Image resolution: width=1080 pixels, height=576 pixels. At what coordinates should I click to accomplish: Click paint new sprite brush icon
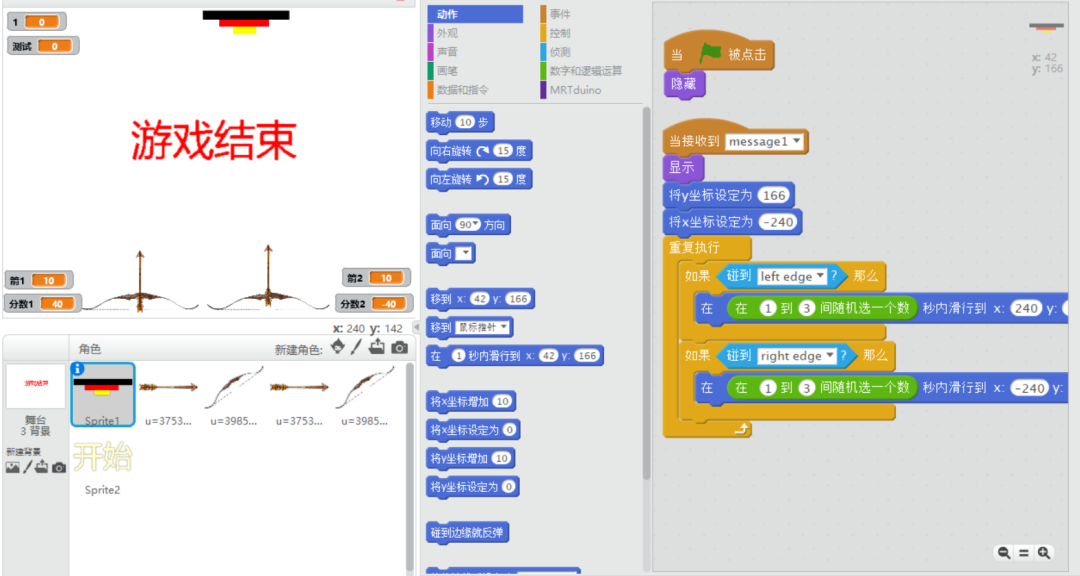coord(356,347)
